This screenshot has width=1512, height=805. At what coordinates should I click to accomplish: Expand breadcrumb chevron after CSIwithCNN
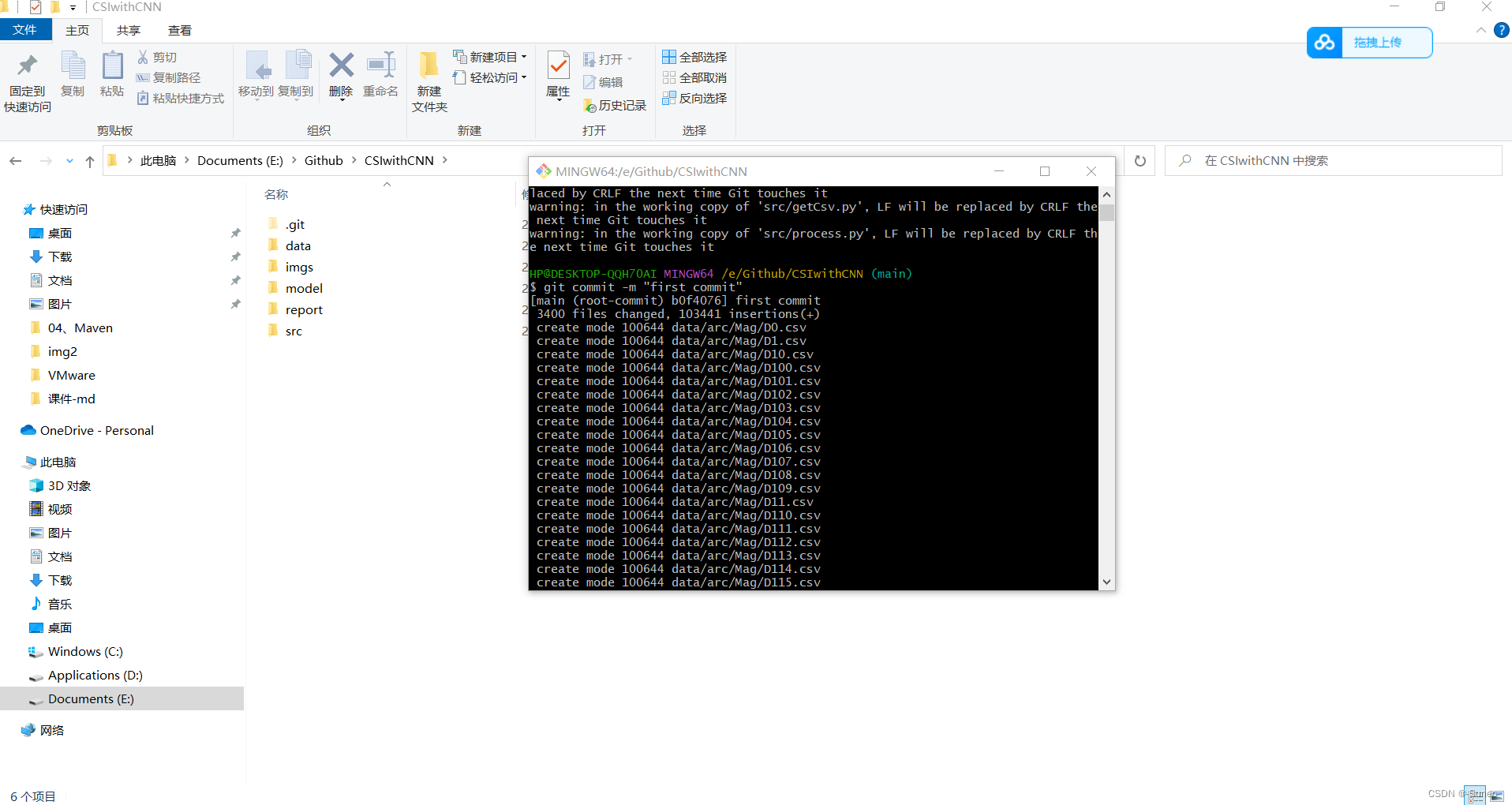point(444,160)
